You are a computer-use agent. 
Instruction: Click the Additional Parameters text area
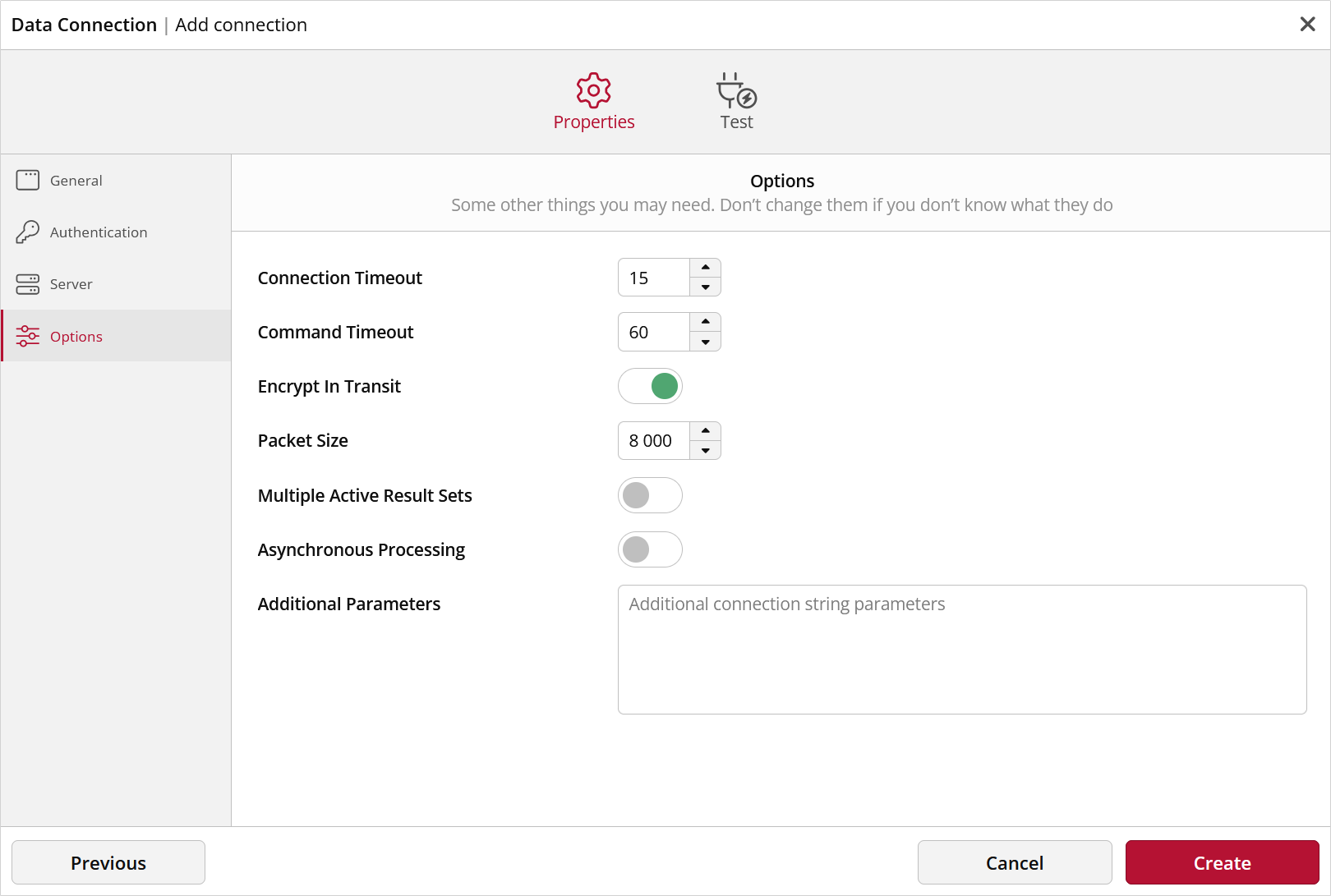click(x=961, y=649)
